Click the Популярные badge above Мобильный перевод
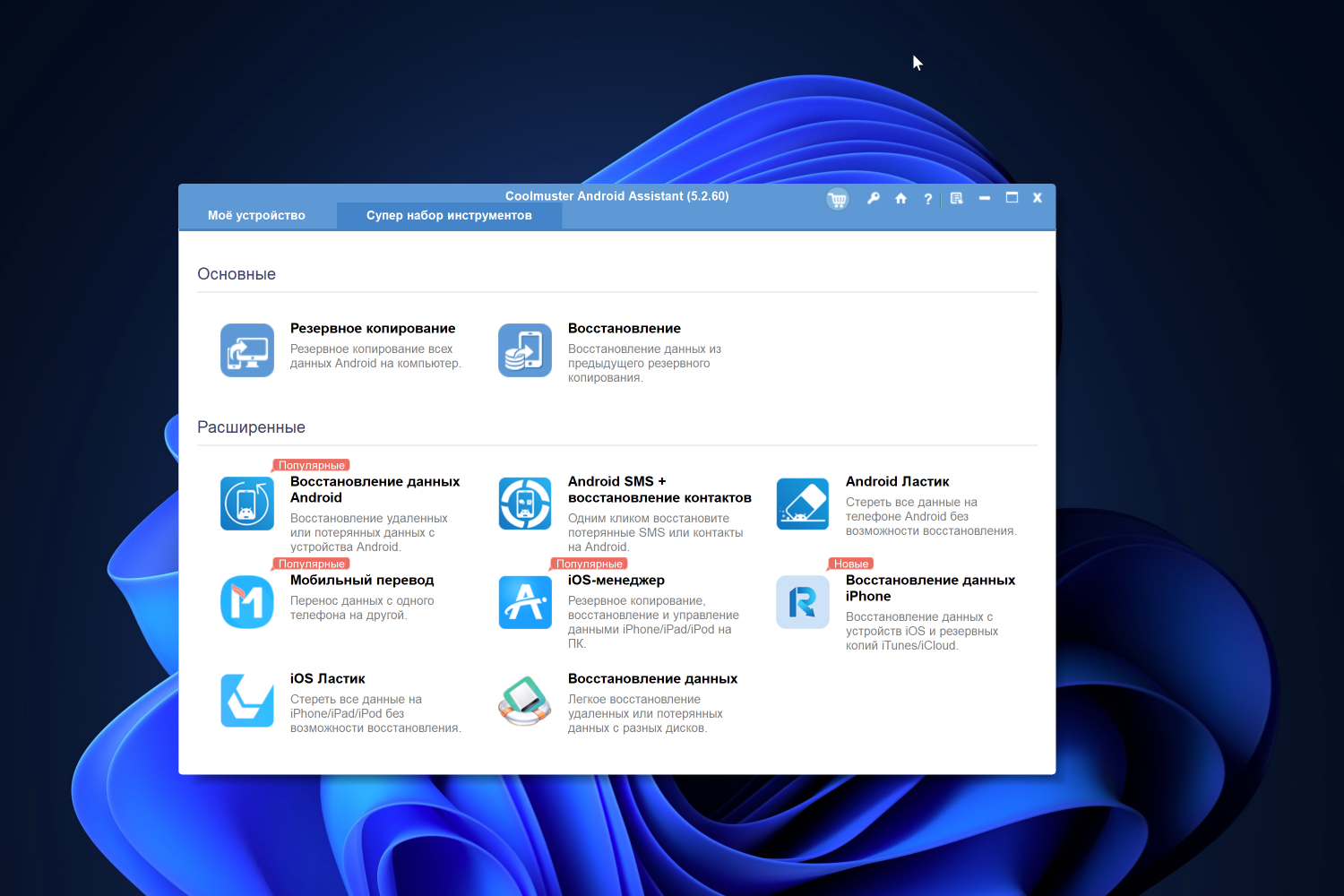This screenshot has height=896, width=1344. [311, 564]
